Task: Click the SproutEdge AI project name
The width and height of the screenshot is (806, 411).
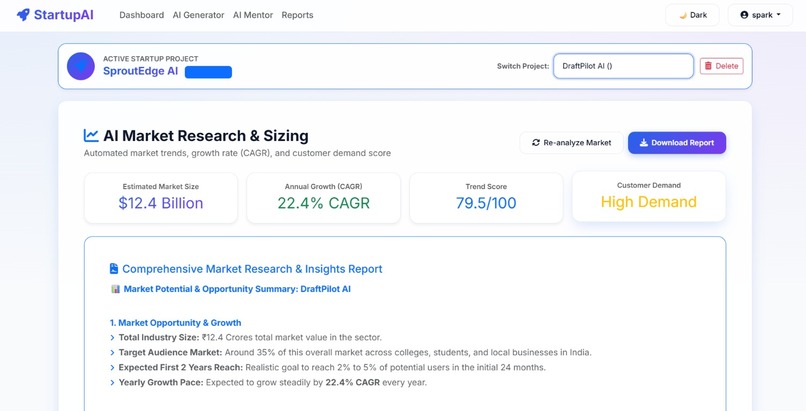Action: click(x=140, y=71)
